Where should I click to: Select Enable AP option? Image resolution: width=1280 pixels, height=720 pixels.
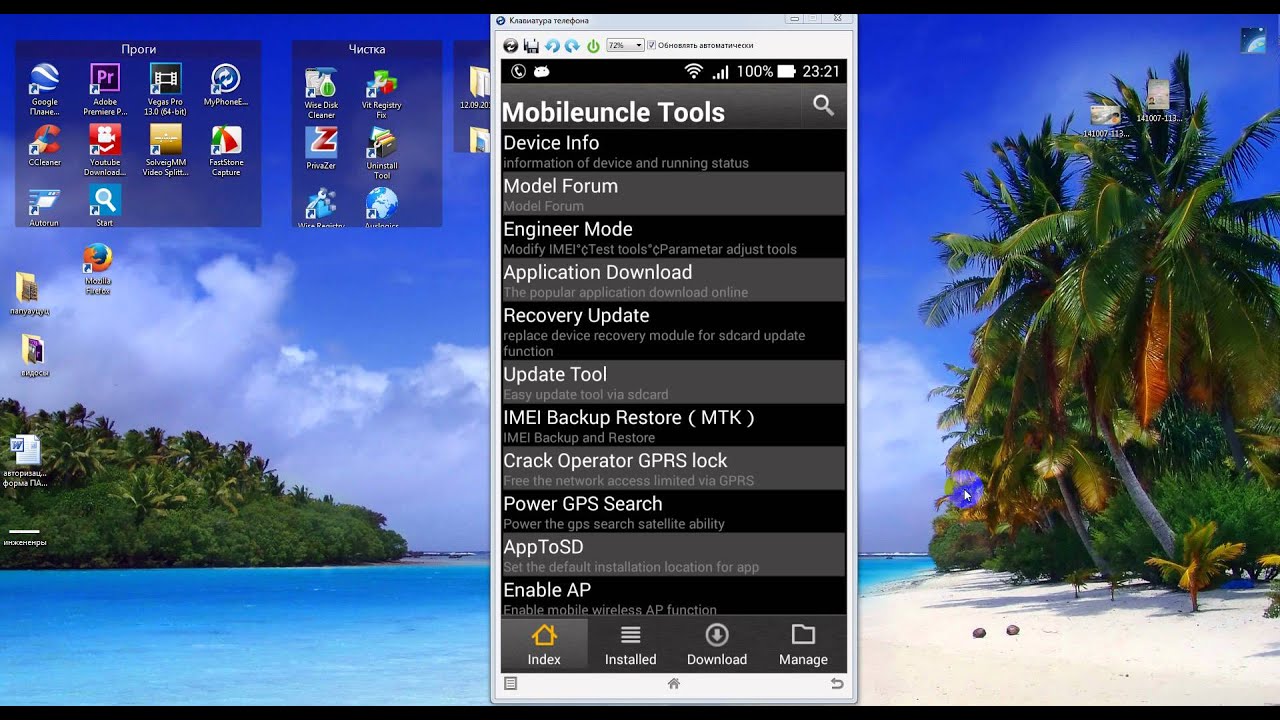673,596
